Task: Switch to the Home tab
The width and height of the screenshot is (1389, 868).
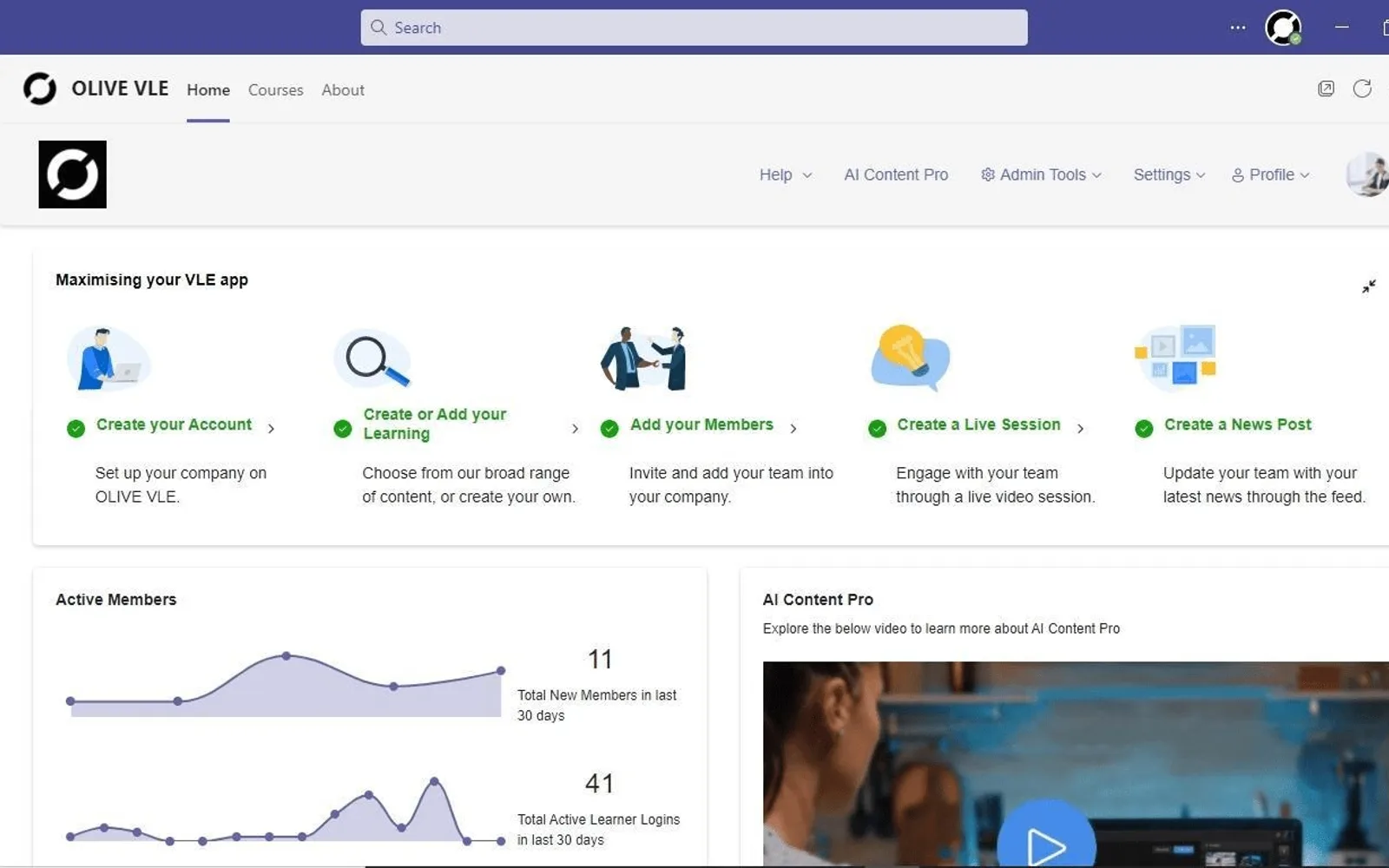Action: click(x=208, y=89)
